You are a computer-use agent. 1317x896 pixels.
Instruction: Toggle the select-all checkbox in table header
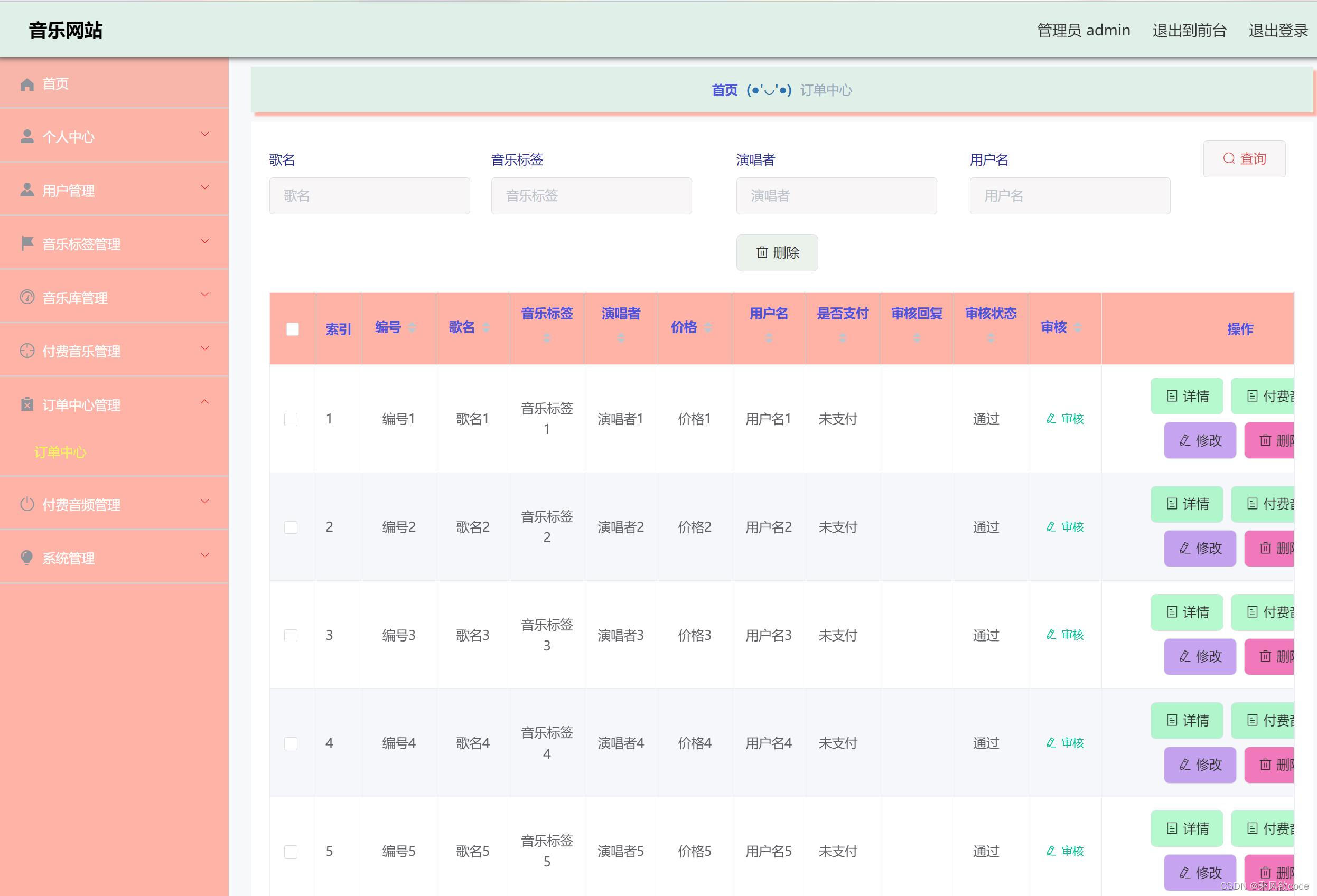[x=293, y=329]
